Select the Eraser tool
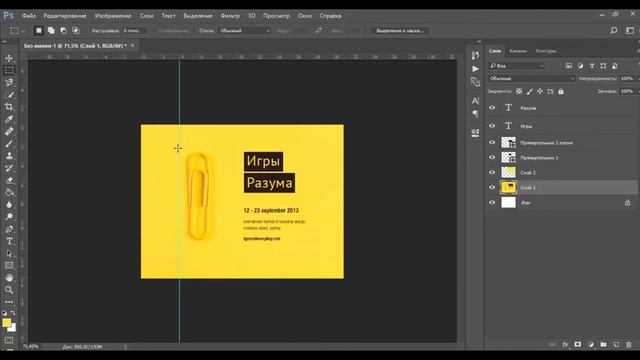 click(x=9, y=180)
